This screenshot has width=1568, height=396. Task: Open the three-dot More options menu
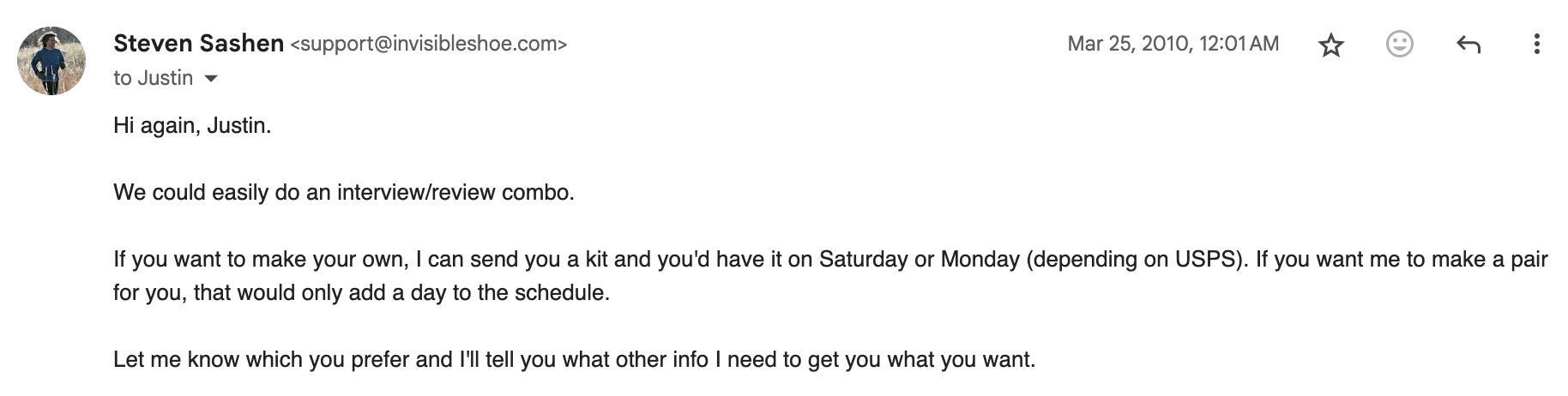tap(1536, 44)
